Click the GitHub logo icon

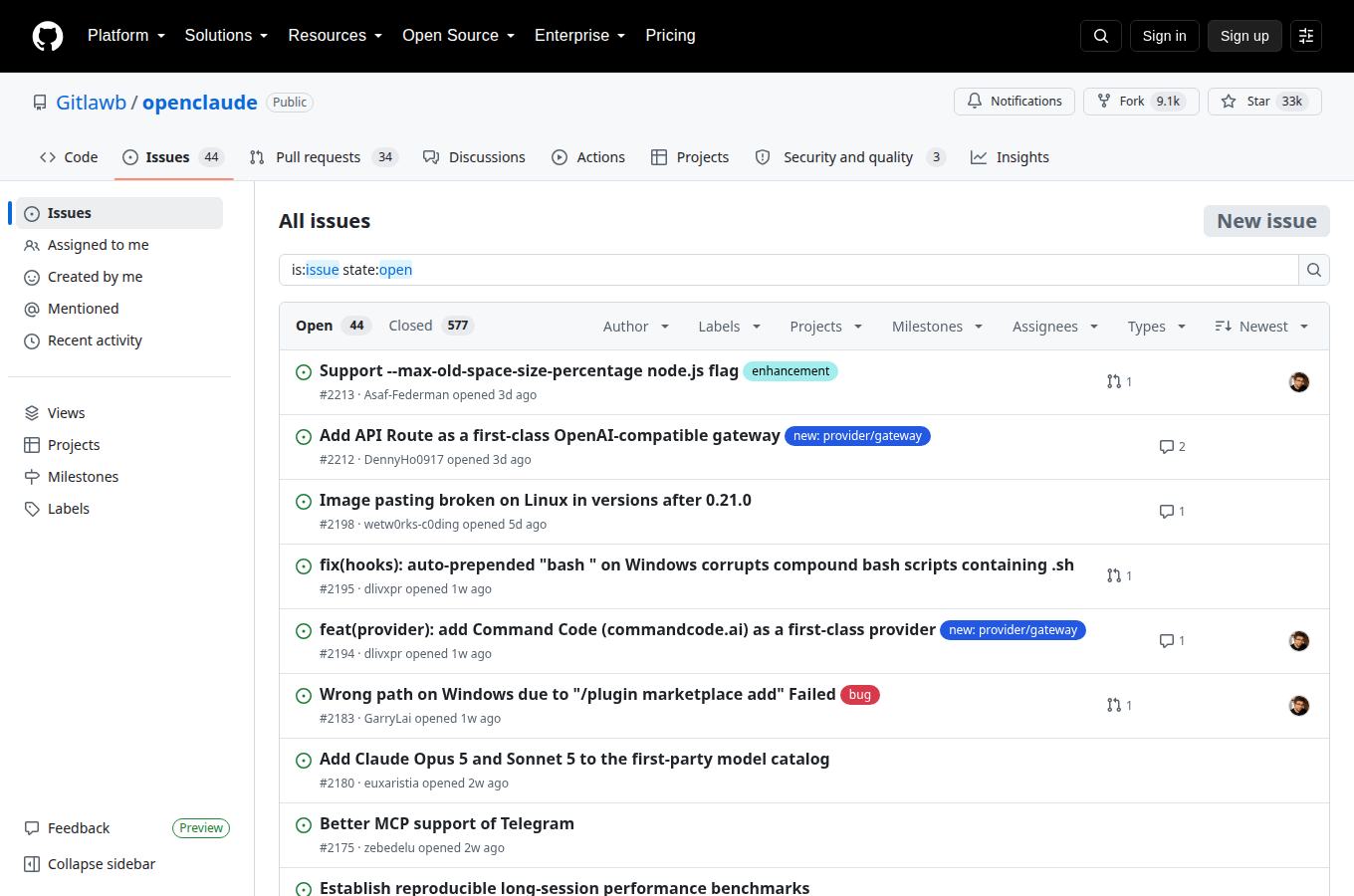tap(48, 36)
